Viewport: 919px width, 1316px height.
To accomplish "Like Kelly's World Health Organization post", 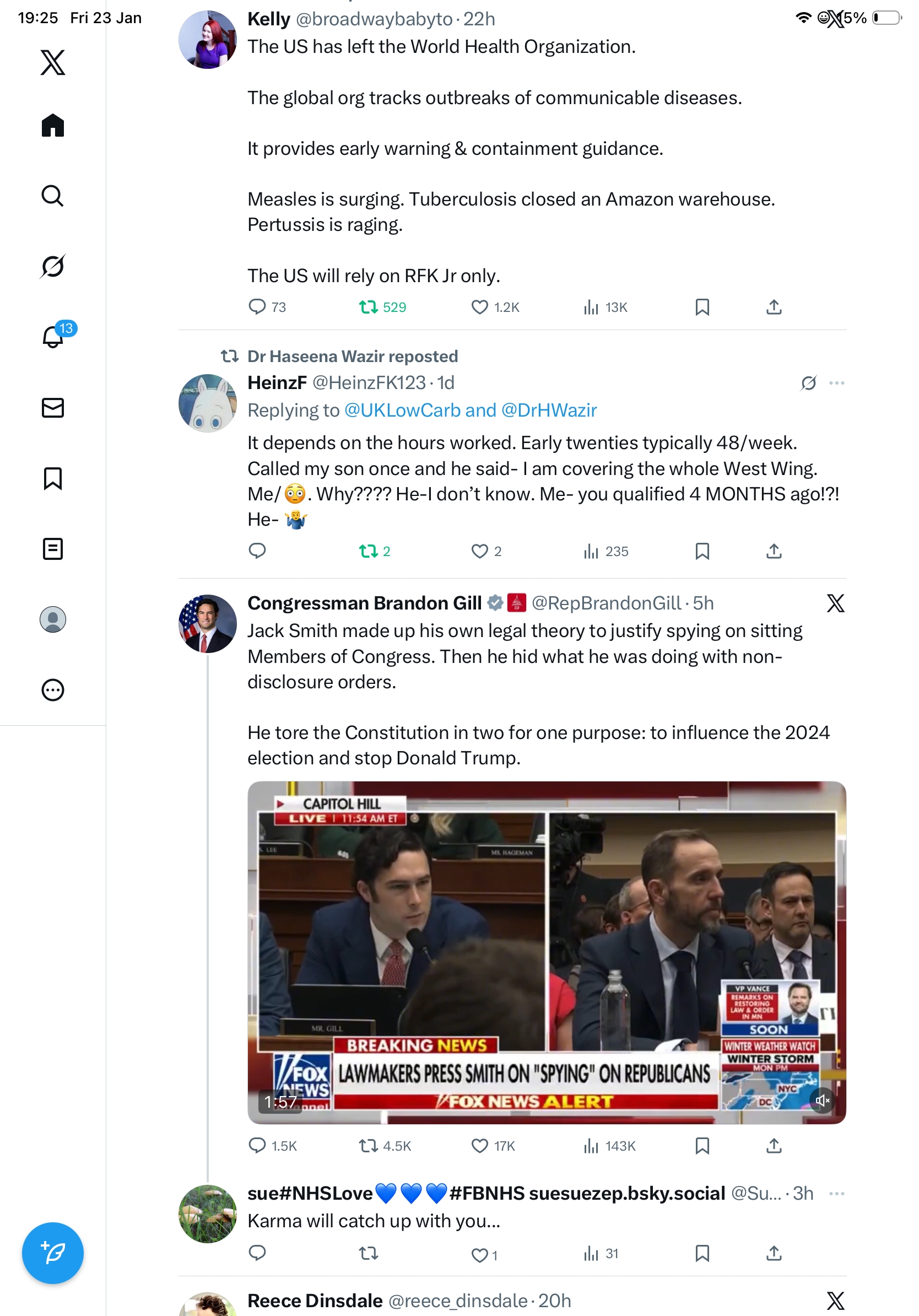I will pos(479,307).
